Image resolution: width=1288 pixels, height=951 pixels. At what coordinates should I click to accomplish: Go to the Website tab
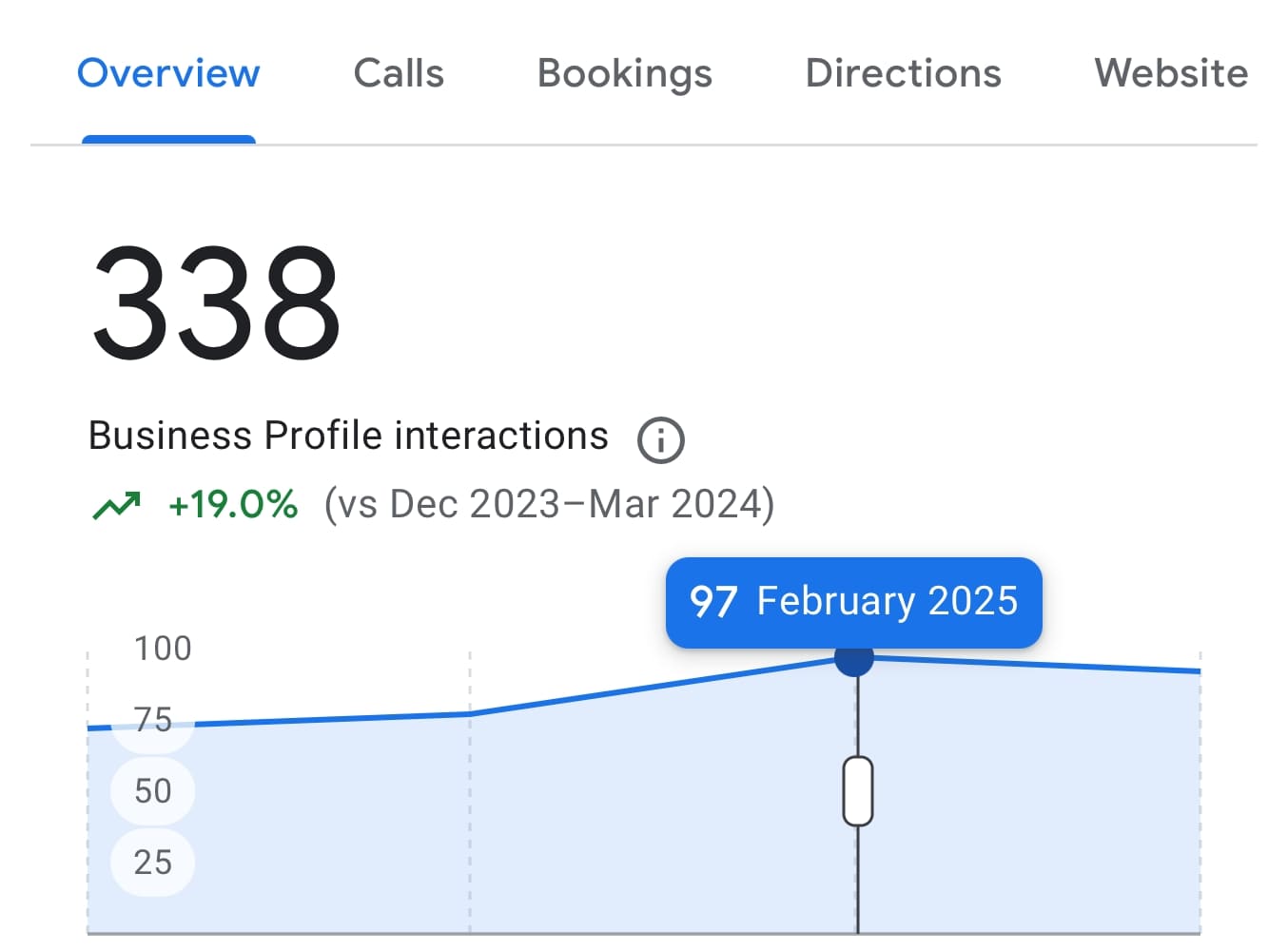(x=1171, y=73)
